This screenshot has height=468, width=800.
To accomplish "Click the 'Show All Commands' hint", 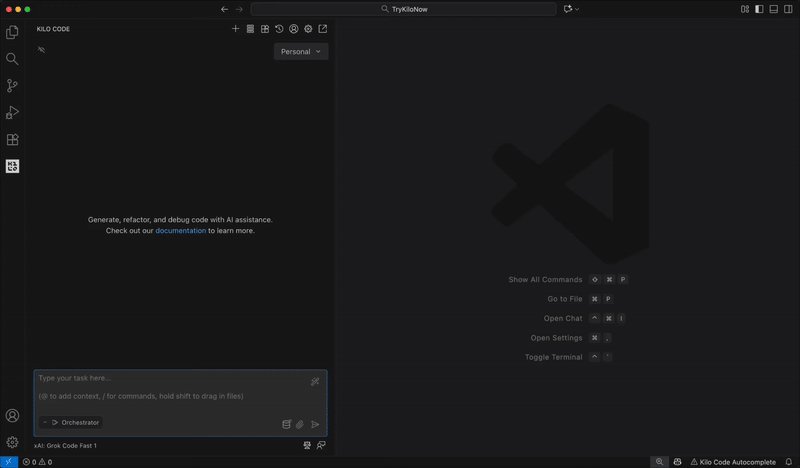I will (545, 280).
